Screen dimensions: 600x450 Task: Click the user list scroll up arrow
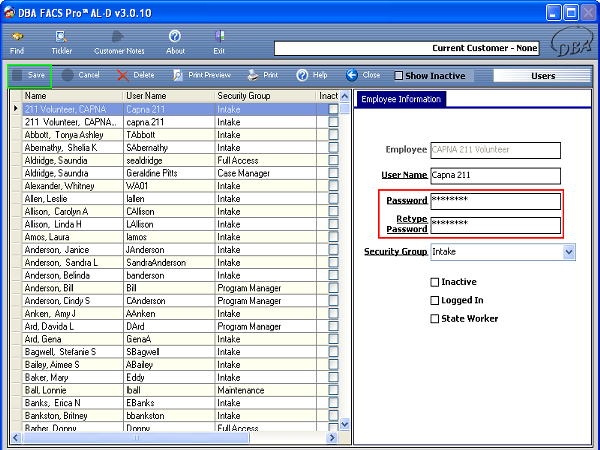pyautogui.click(x=344, y=96)
